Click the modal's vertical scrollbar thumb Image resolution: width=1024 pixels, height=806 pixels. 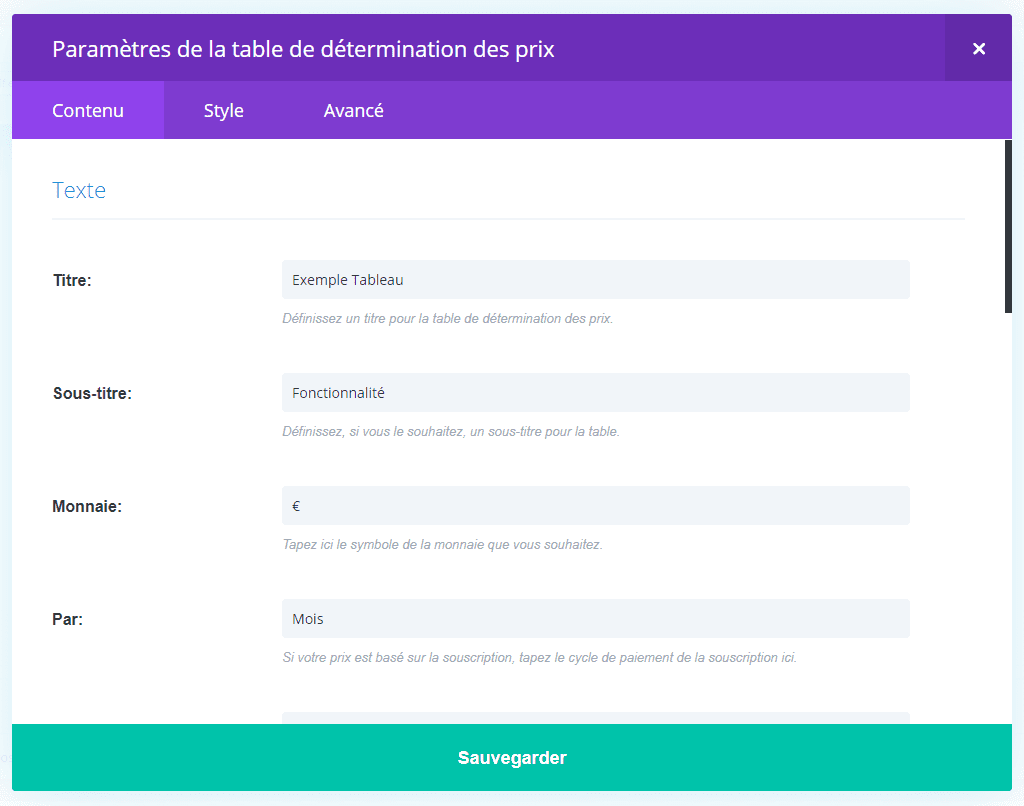pyautogui.click(x=1008, y=225)
